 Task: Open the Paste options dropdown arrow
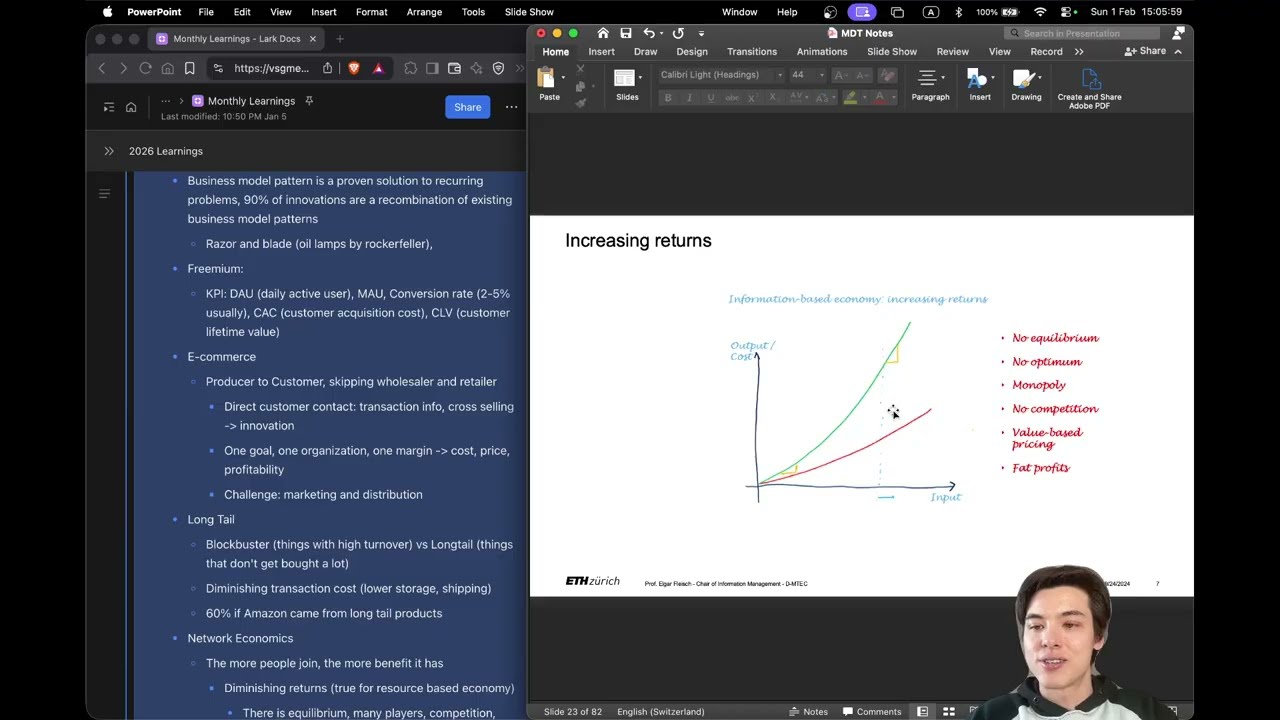(x=563, y=78)
